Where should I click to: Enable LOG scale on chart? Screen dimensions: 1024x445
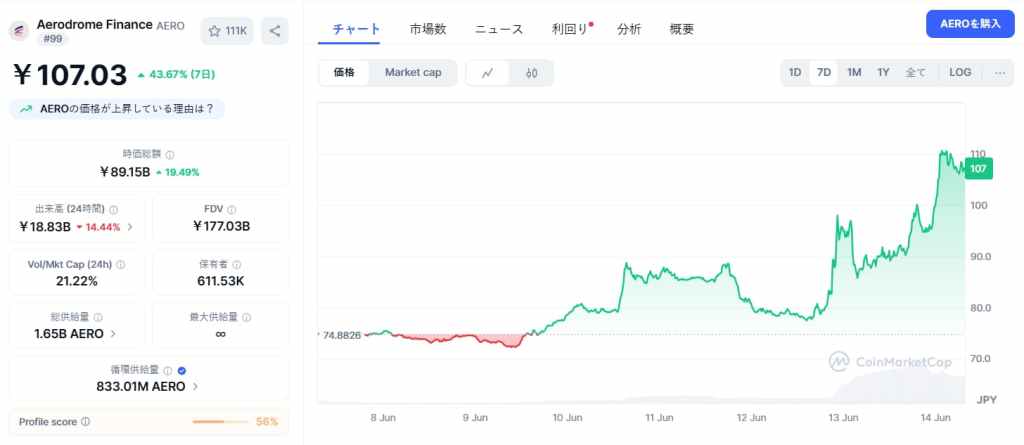(960, 73)
